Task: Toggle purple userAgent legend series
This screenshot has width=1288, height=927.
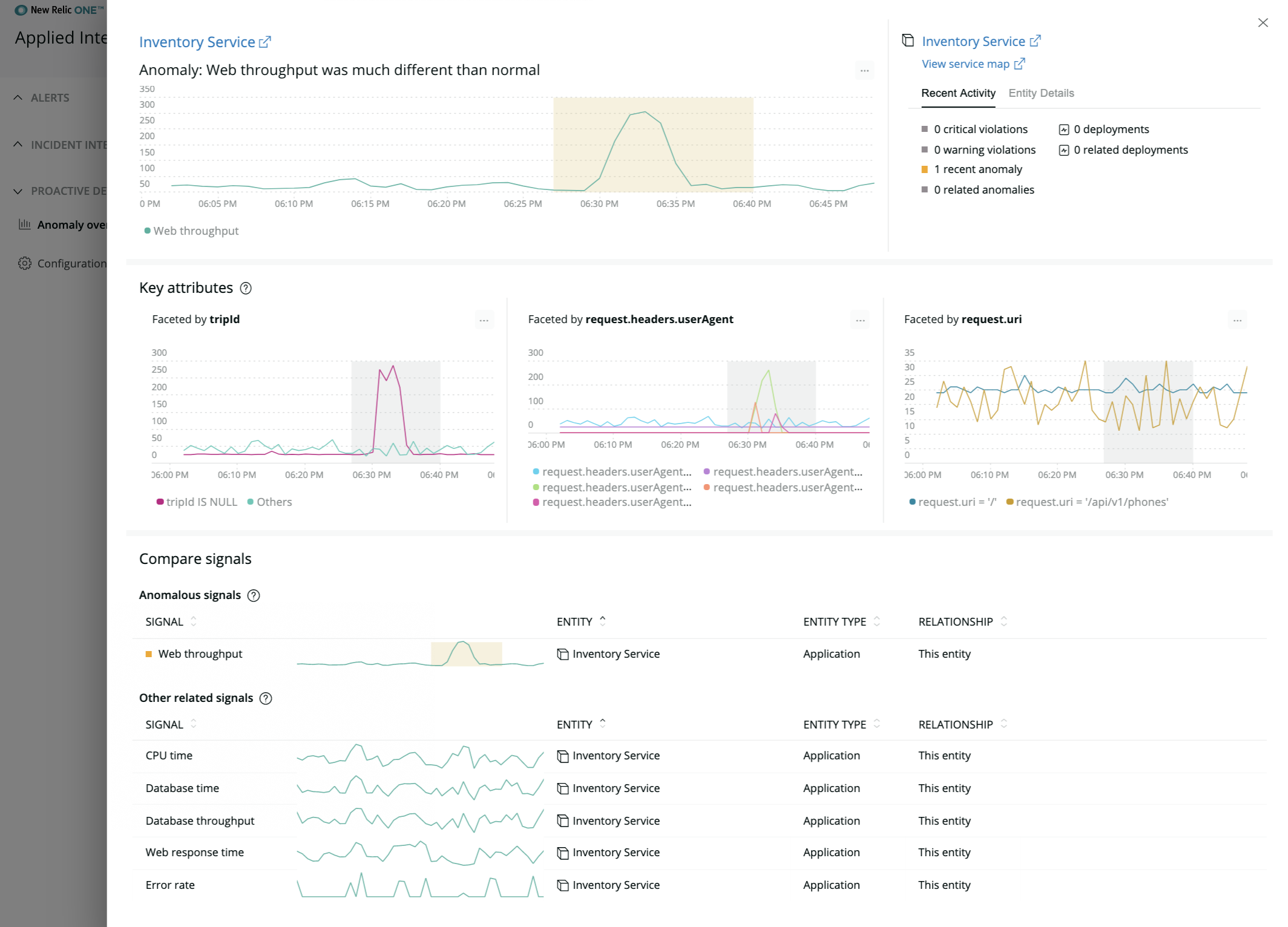Action: [783, 471]
